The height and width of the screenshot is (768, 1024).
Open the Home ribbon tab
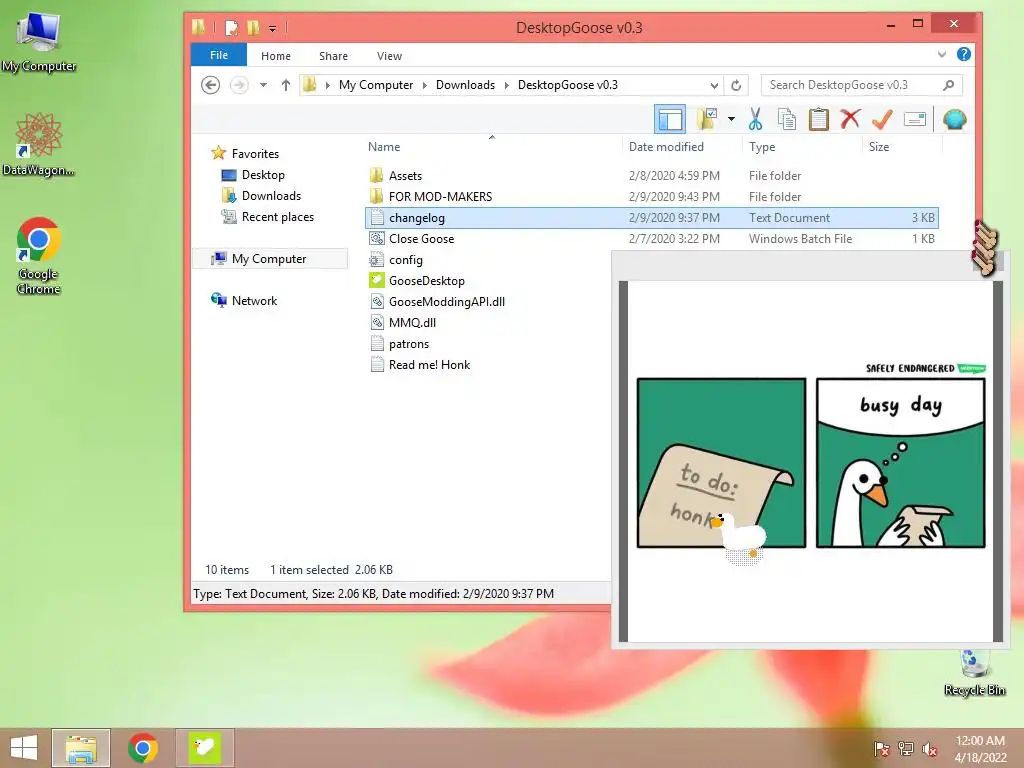coord(276,56)
